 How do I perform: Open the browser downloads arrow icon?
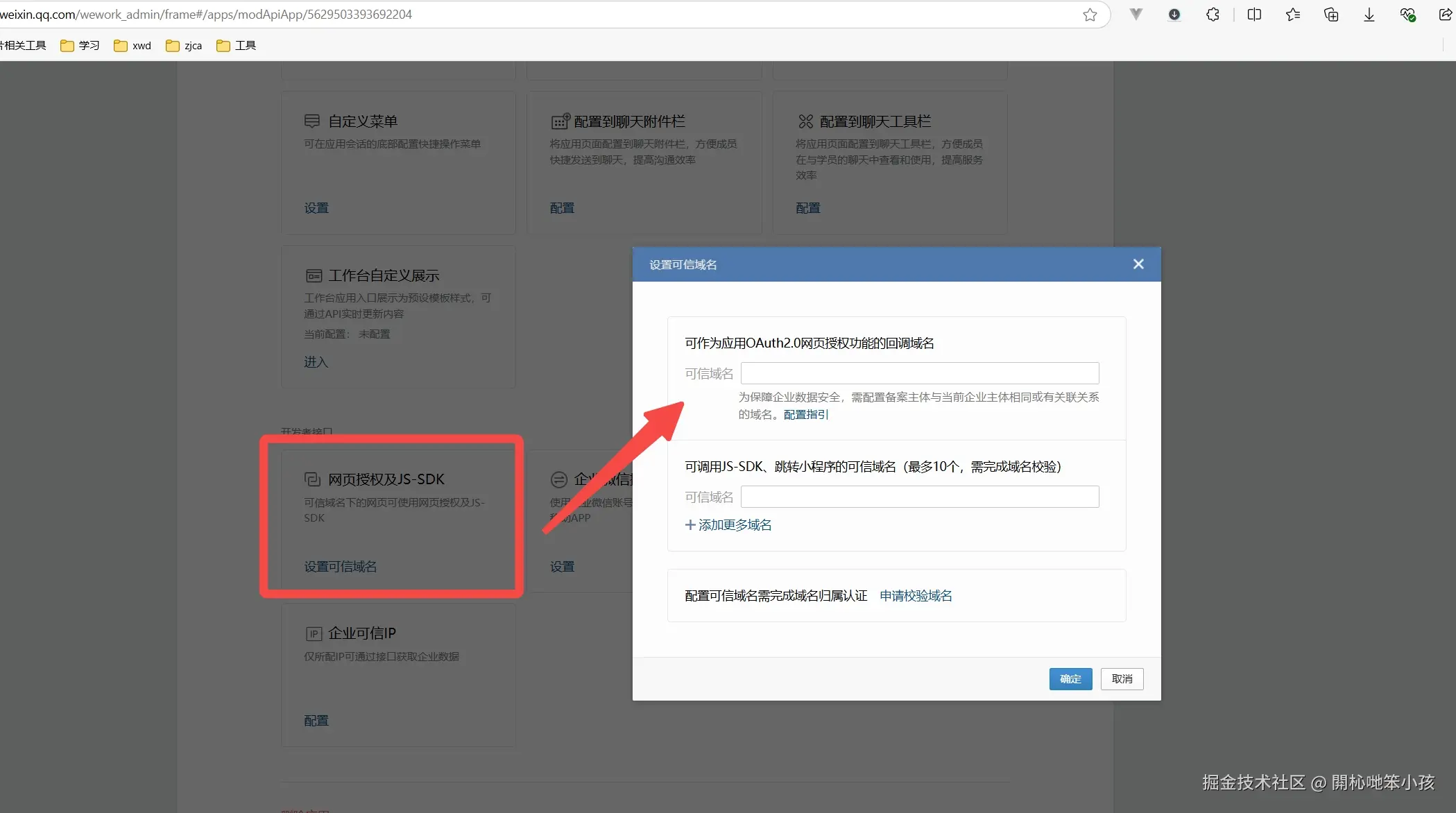pyautogui.click(x=1369, y=15)
